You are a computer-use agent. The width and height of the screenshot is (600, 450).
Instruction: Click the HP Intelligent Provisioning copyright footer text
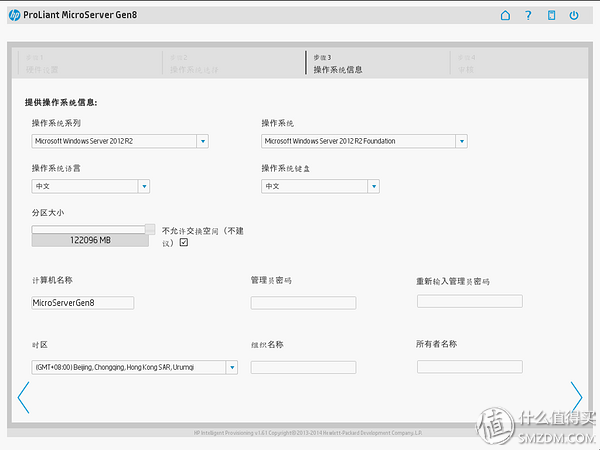pos(308,433)
